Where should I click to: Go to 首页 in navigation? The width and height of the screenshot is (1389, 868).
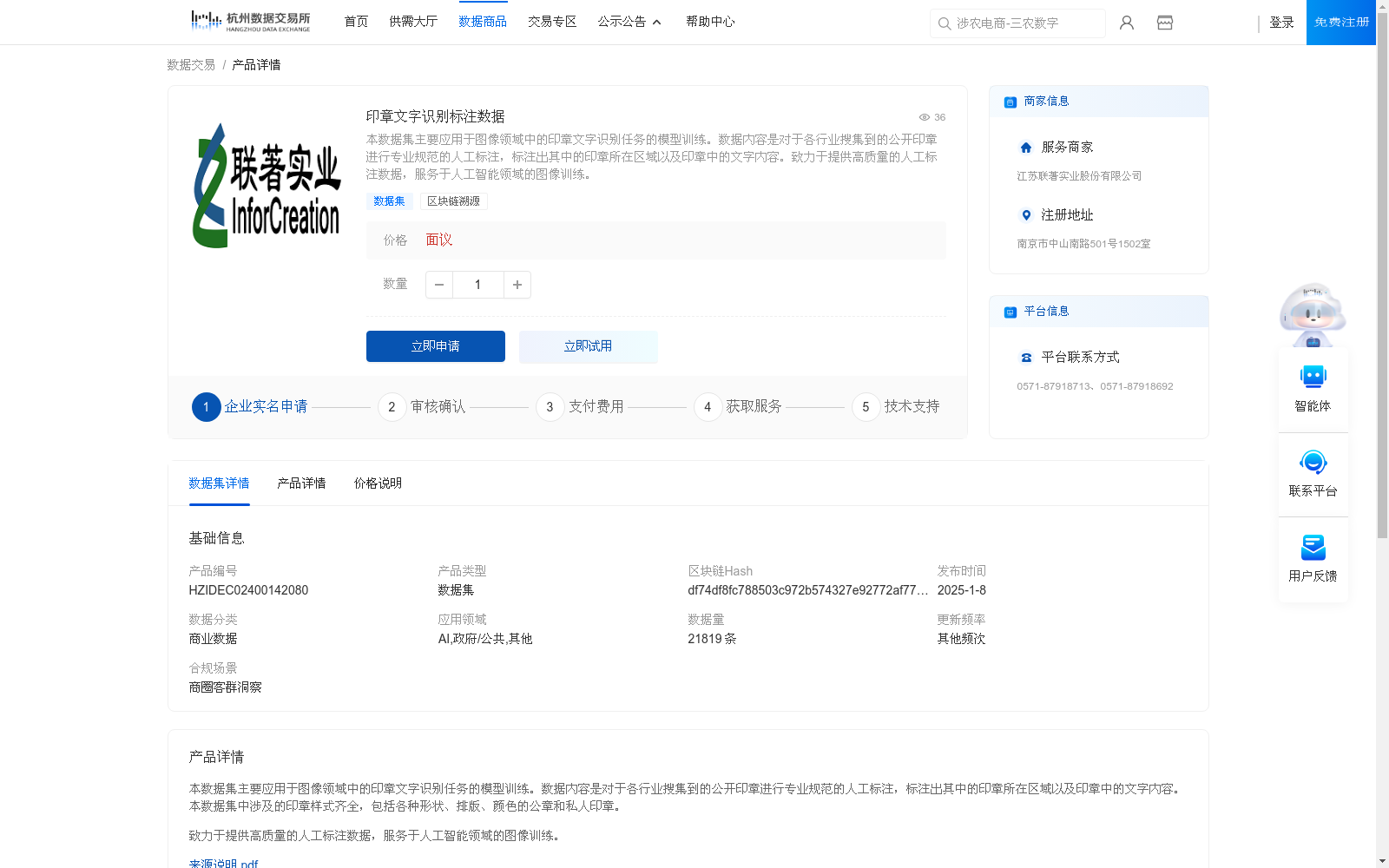click(x=356, y=22)
